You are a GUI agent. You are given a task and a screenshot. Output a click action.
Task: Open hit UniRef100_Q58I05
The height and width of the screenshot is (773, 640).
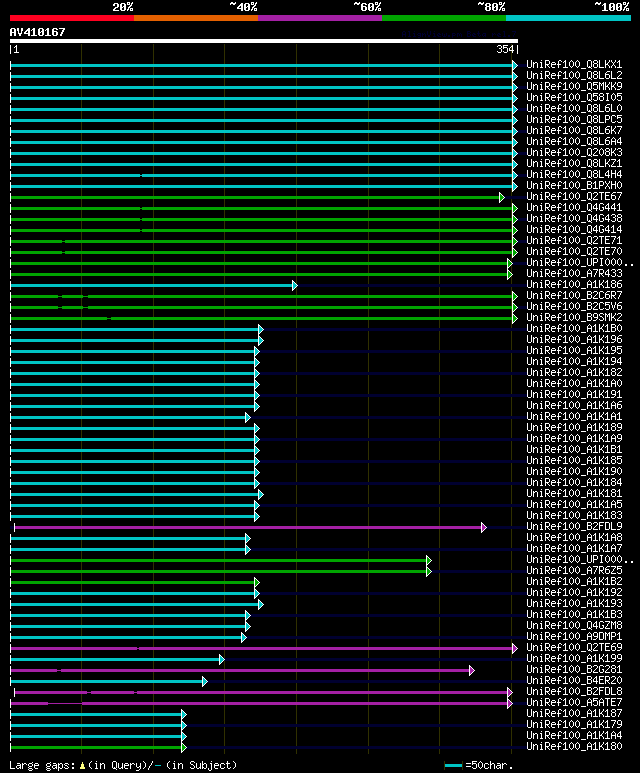(x=574, y=98)
